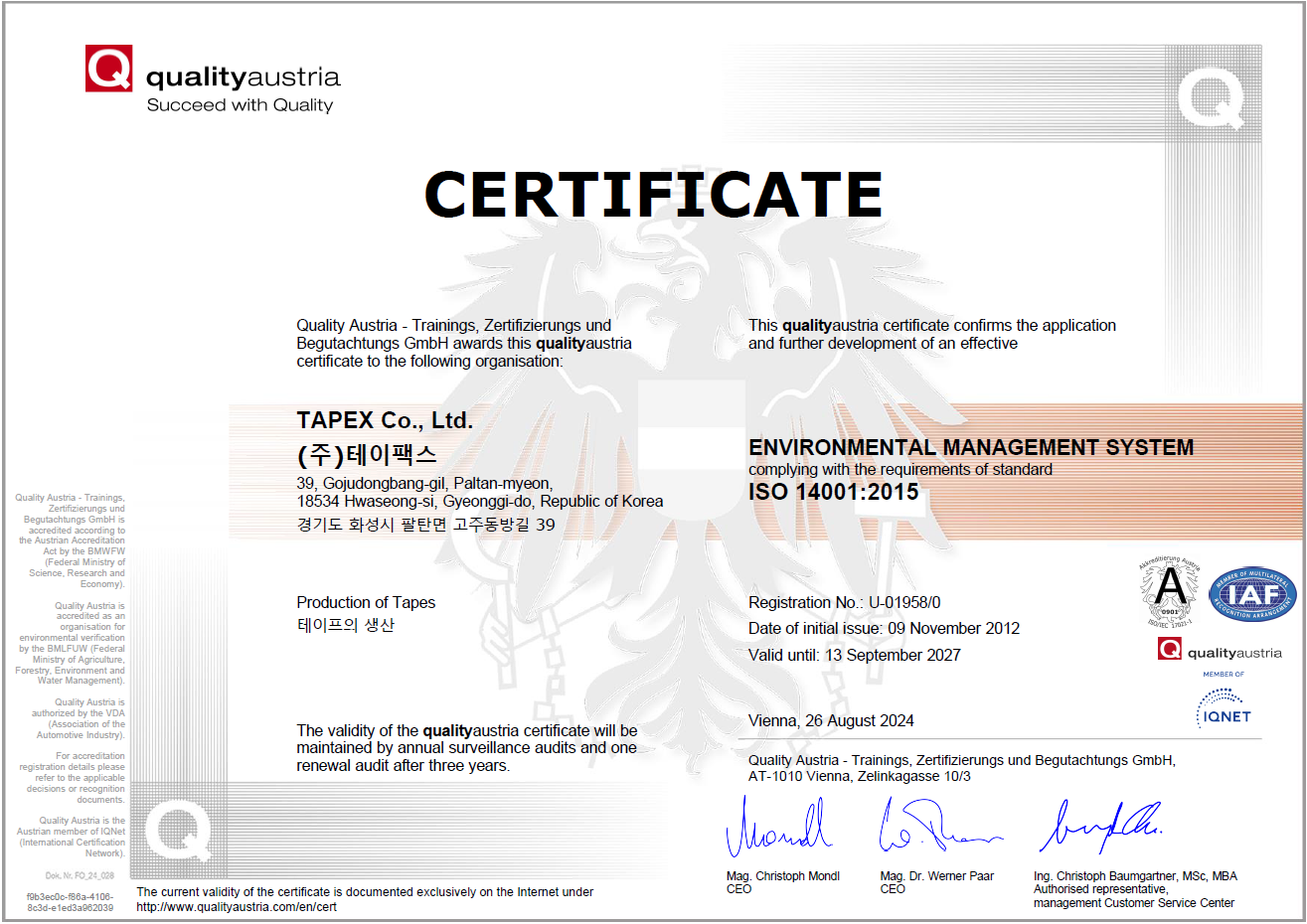1307x924 pixels.
Task: Click Christoph Mondl's signature
Action: (x=778, y=828)
